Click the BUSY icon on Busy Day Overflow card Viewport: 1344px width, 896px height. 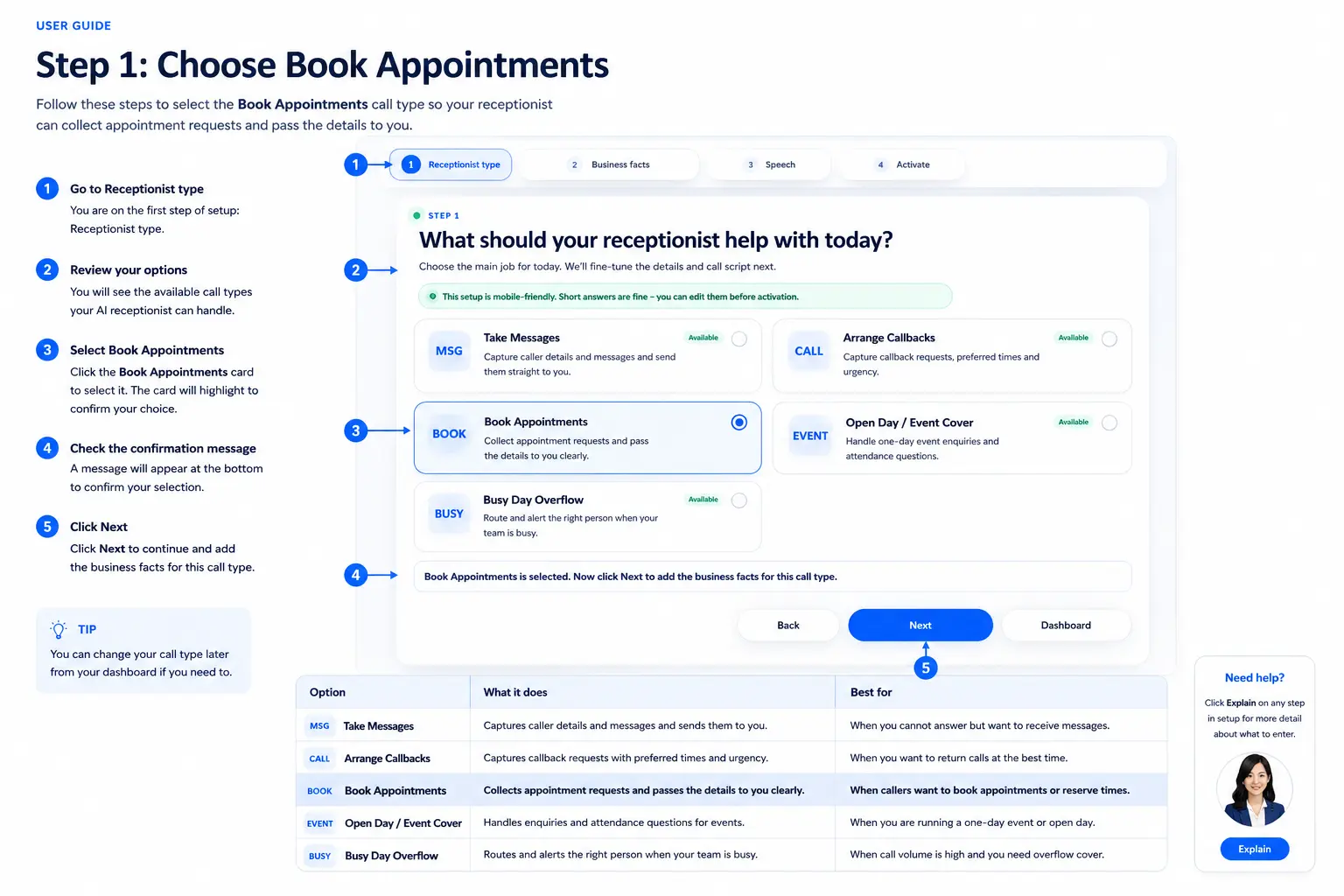coord(449,514)
